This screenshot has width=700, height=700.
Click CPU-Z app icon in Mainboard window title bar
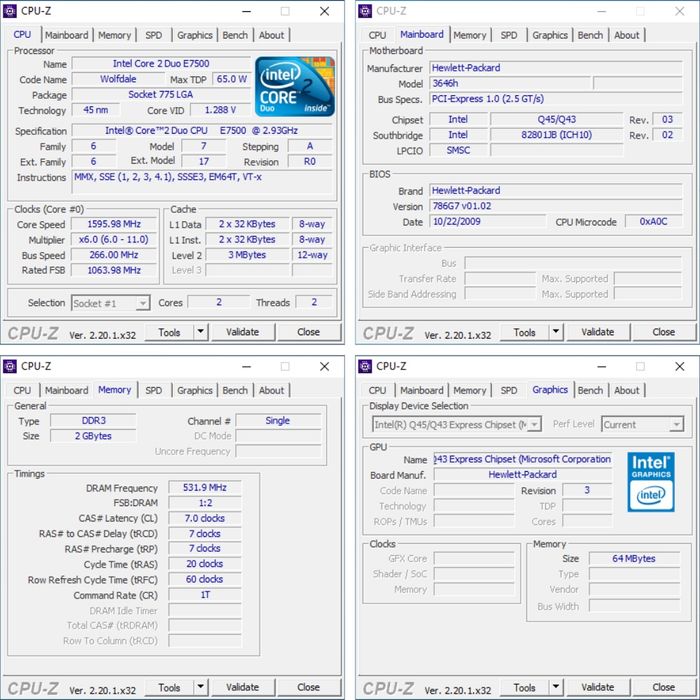tap(365, 11)
